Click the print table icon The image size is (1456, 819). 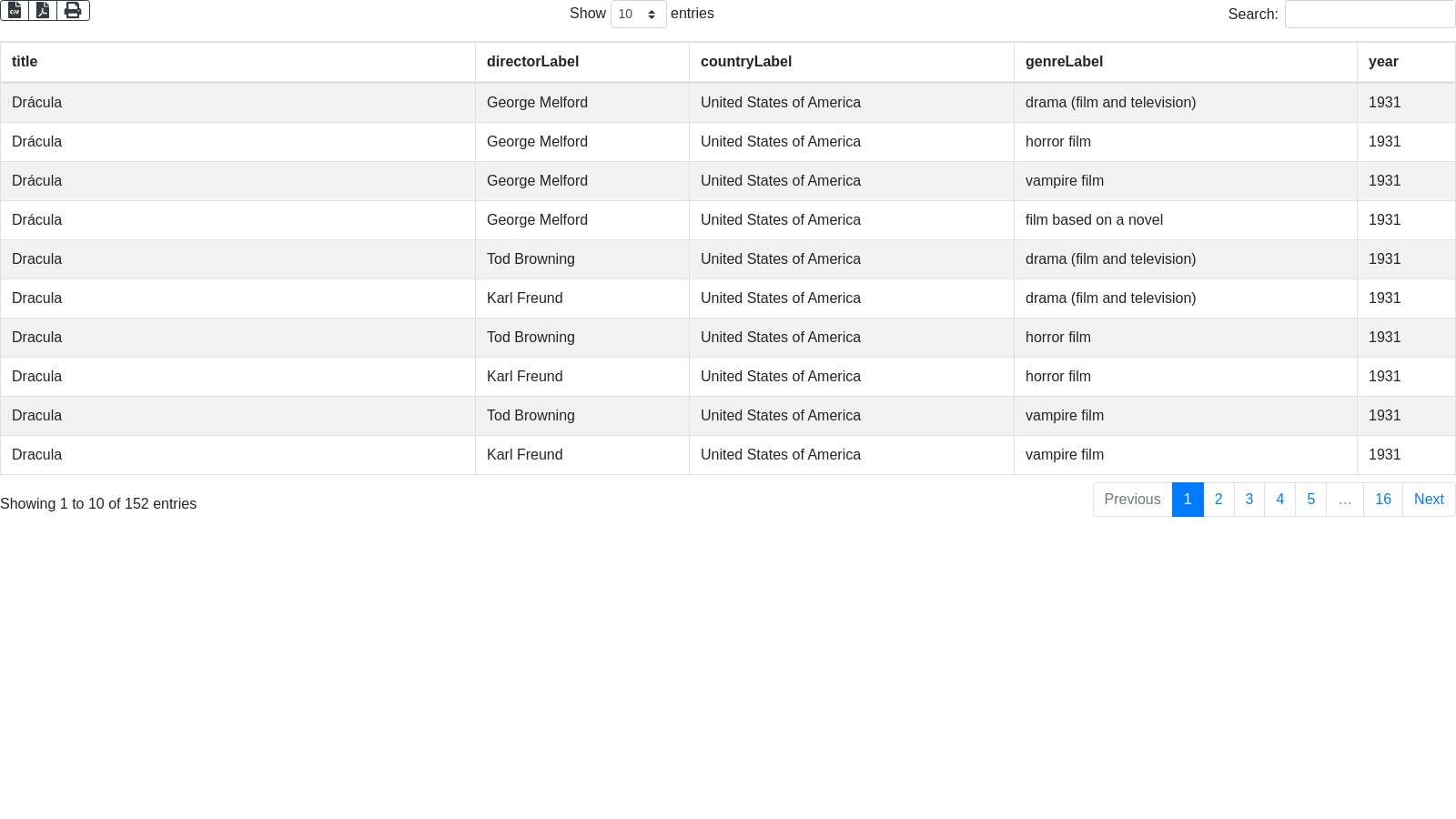[73, 10]
